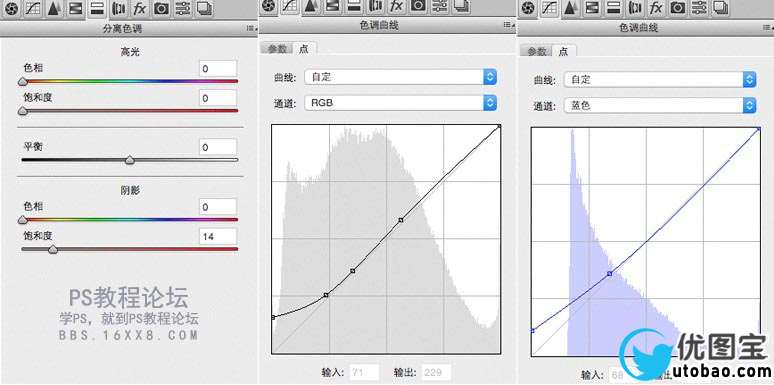This screenshot has height=385, width=774.
Task: Select Tone Curve icon above 分离色调 panel
Action: point(33,8)
